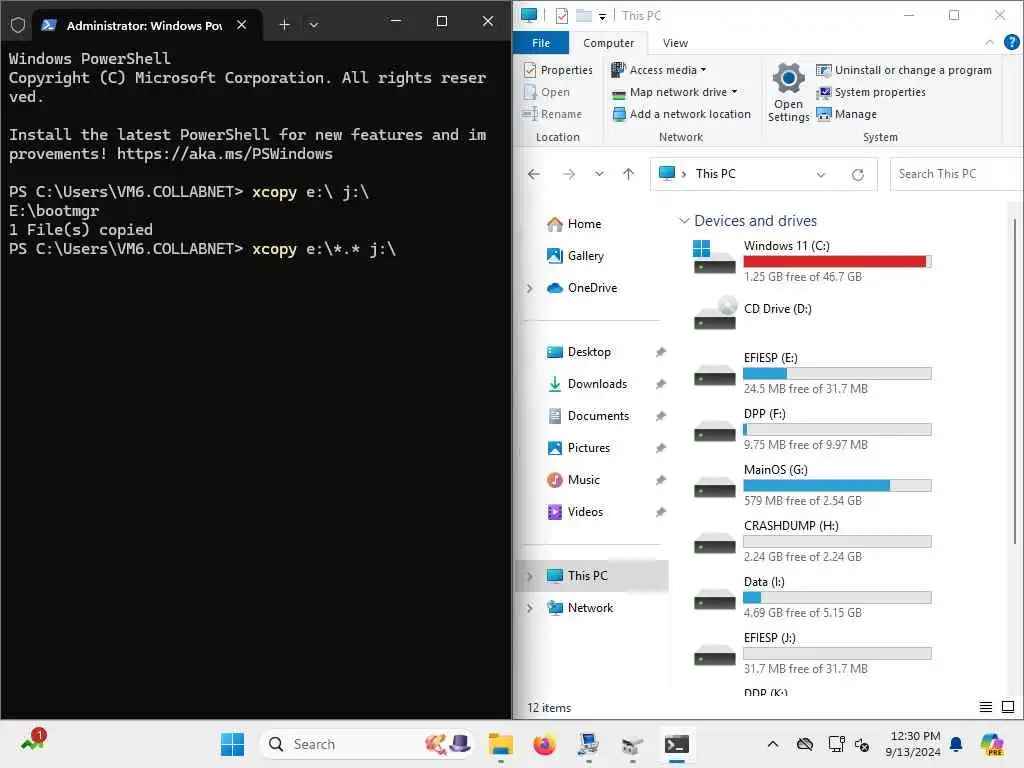
Task: Select the Windows 11 (C:) drive
Action: [812, 260]
